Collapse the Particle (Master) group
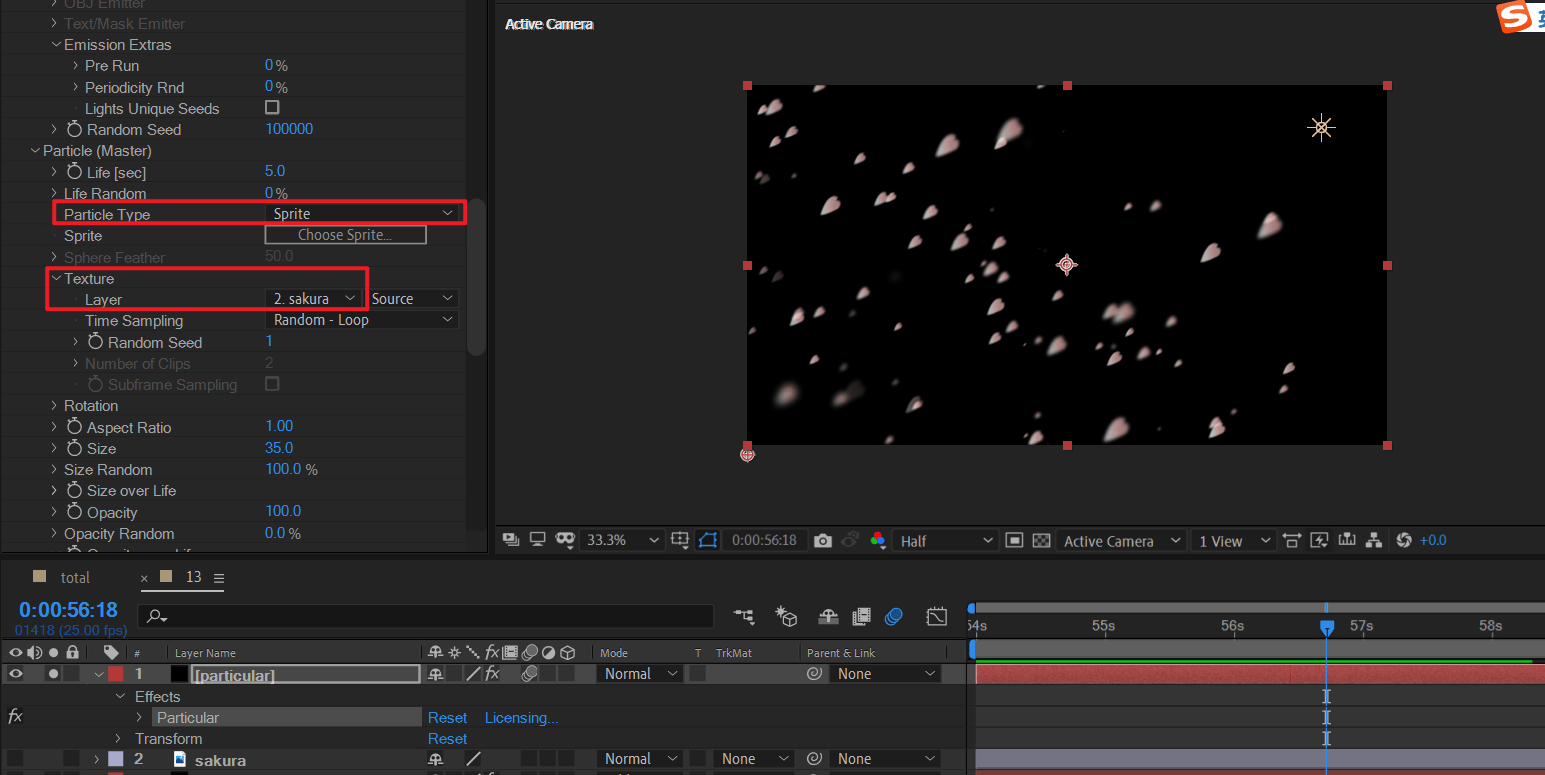The image size is (1545, 775). (36, 151)
